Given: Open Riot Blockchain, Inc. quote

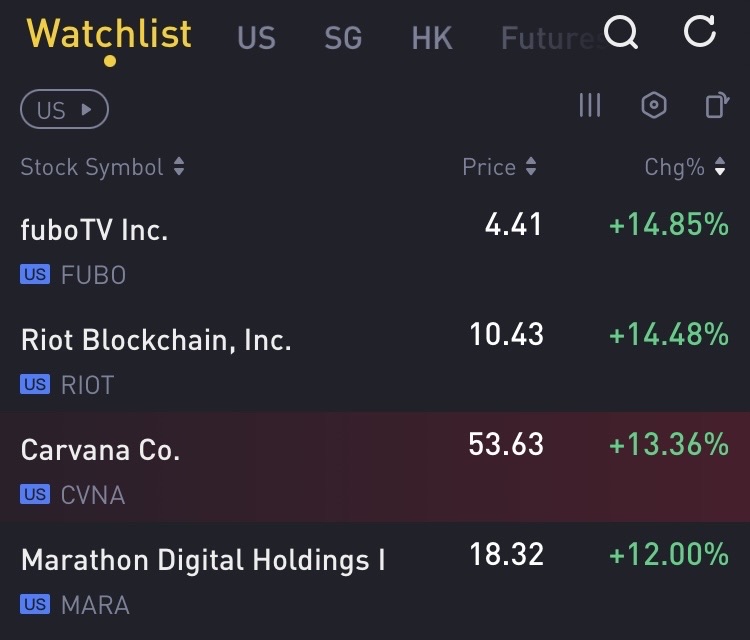Looking at the screenshot, I should (156, 340).
